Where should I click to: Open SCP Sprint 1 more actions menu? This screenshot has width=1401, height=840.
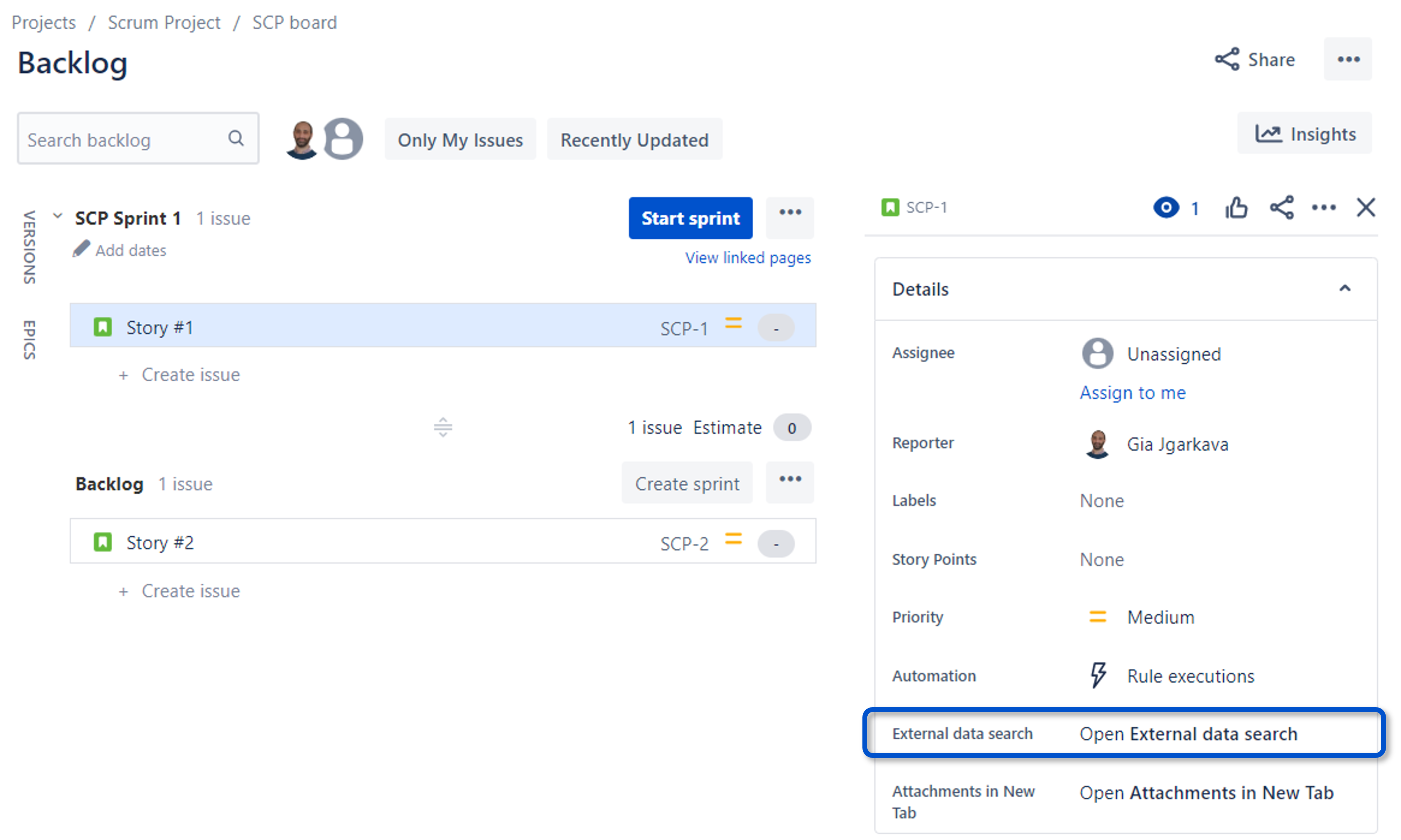pyautogui.click(x=790, y=218)
